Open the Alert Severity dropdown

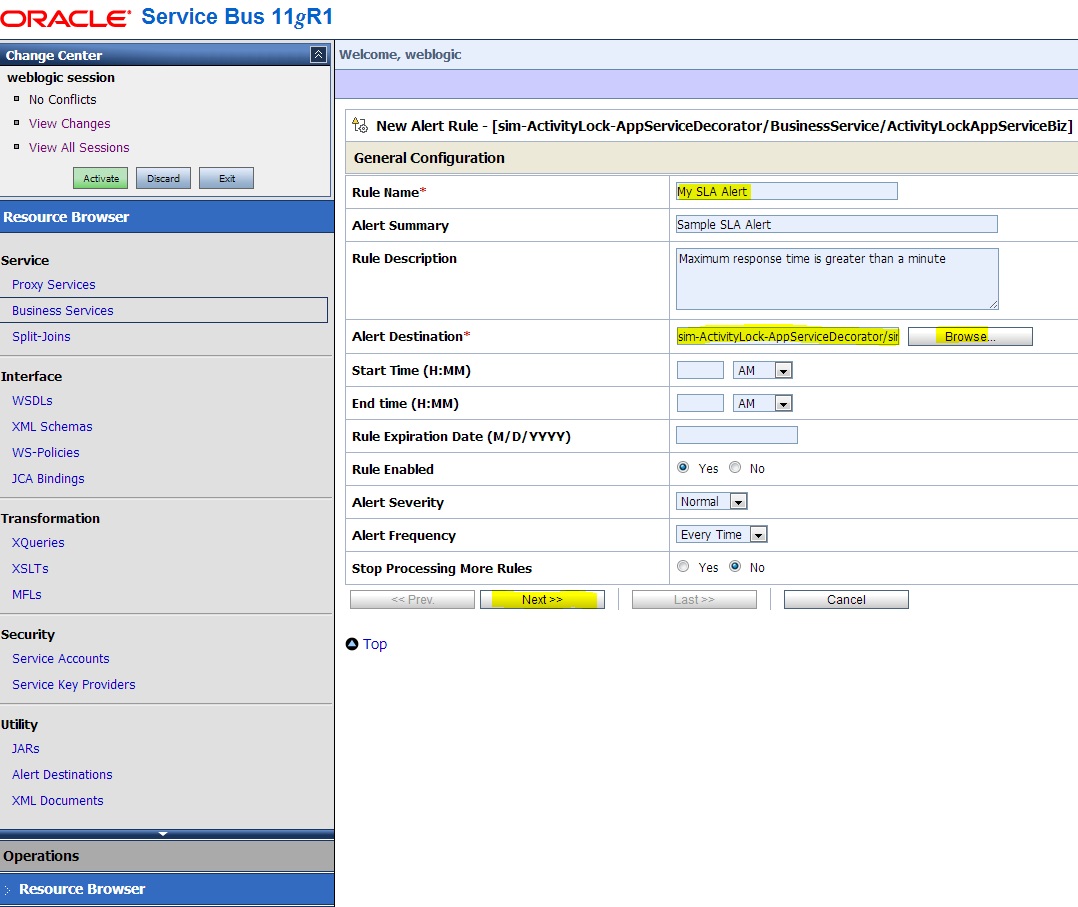pyautogui.click(x=712, y=501)
